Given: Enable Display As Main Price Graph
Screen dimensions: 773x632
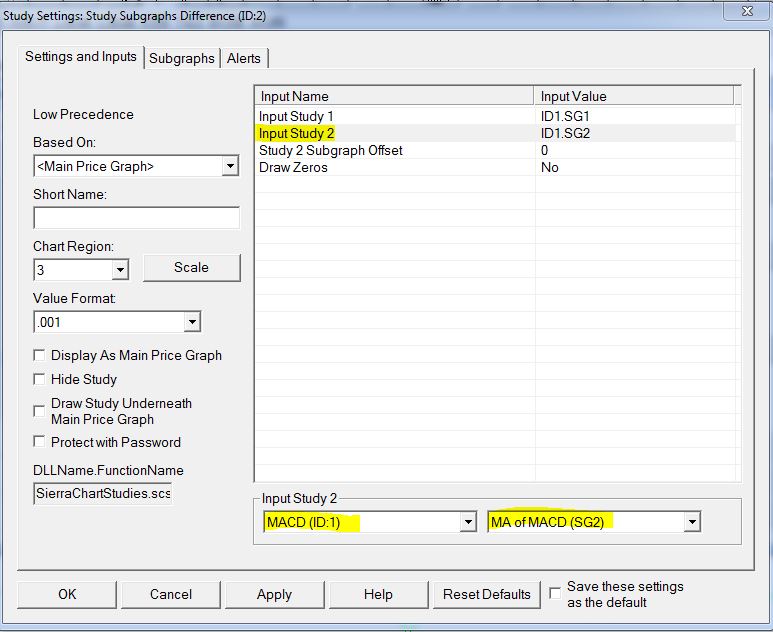Looking at the screenshot, I should click(39, 355).
